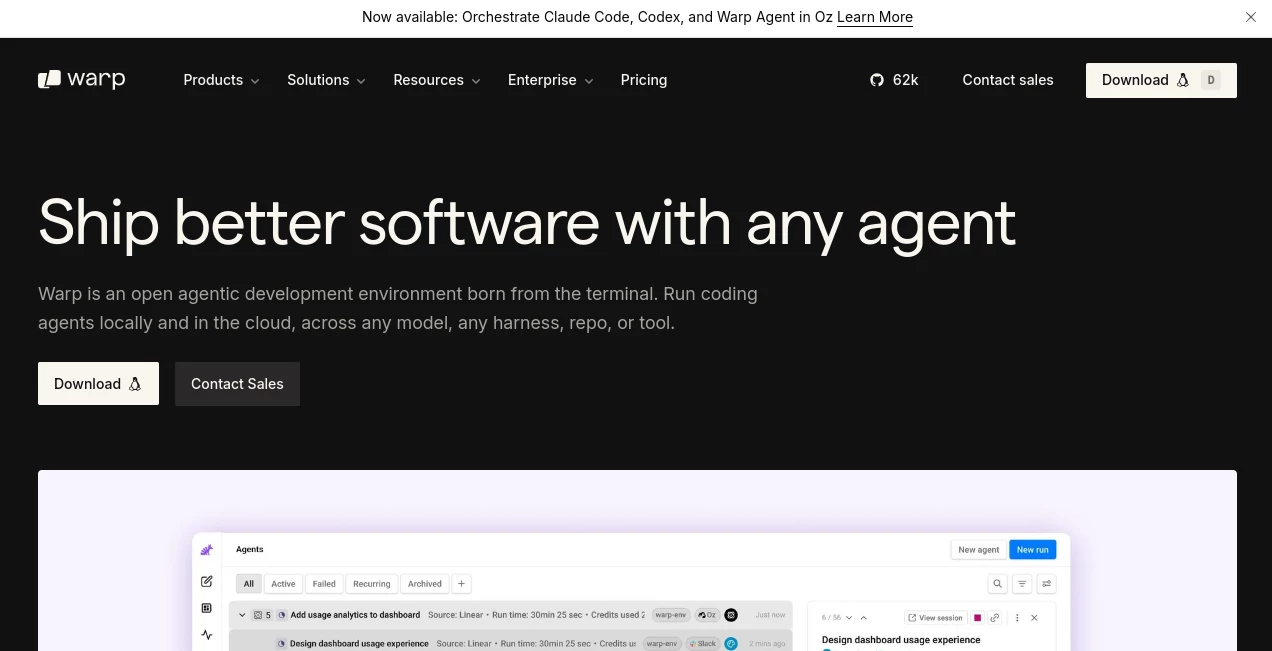The height and width of the screenshot is (651, 1272).
Task: Click the '2 mins ago' timestamp
Action: click(x=767, y=644)
